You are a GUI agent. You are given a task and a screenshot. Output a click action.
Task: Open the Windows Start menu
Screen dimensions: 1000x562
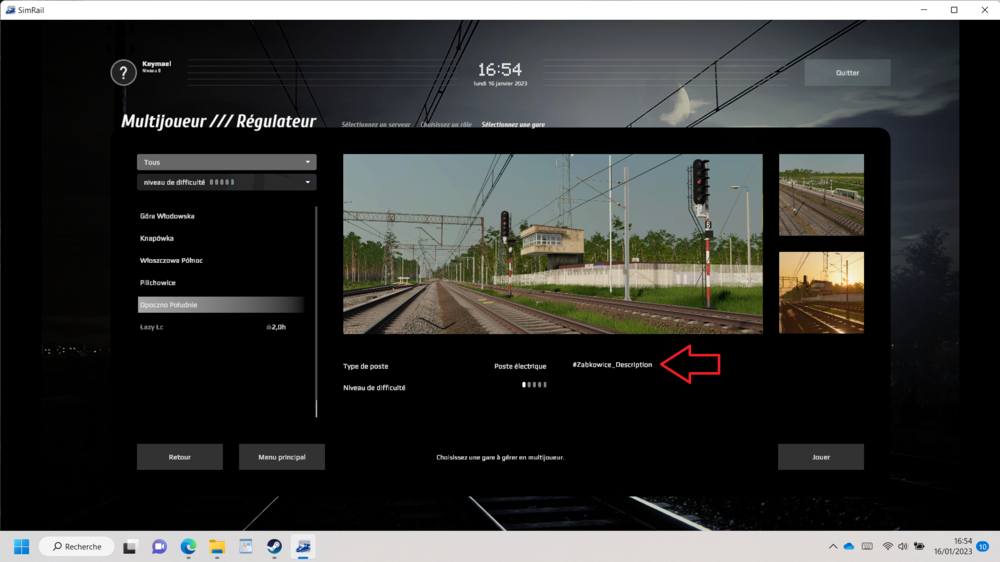click(x=21, y=546)
